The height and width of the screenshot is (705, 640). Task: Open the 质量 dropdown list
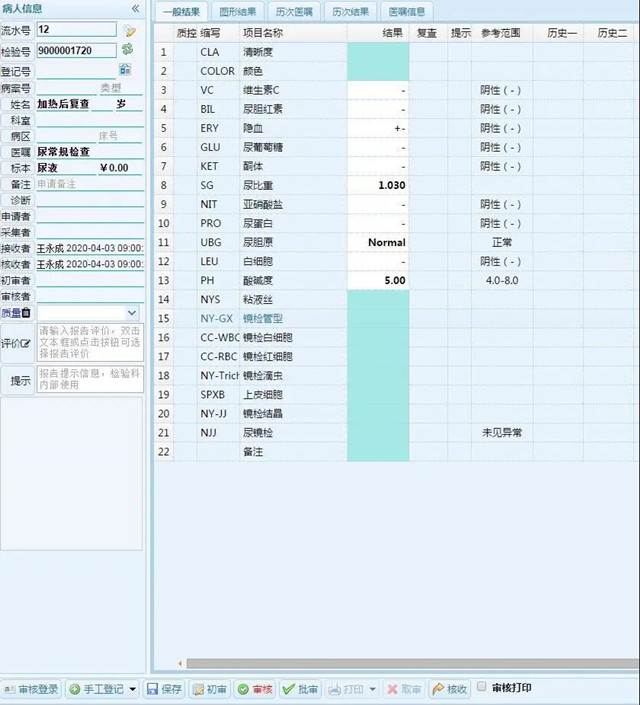[131, 312]
